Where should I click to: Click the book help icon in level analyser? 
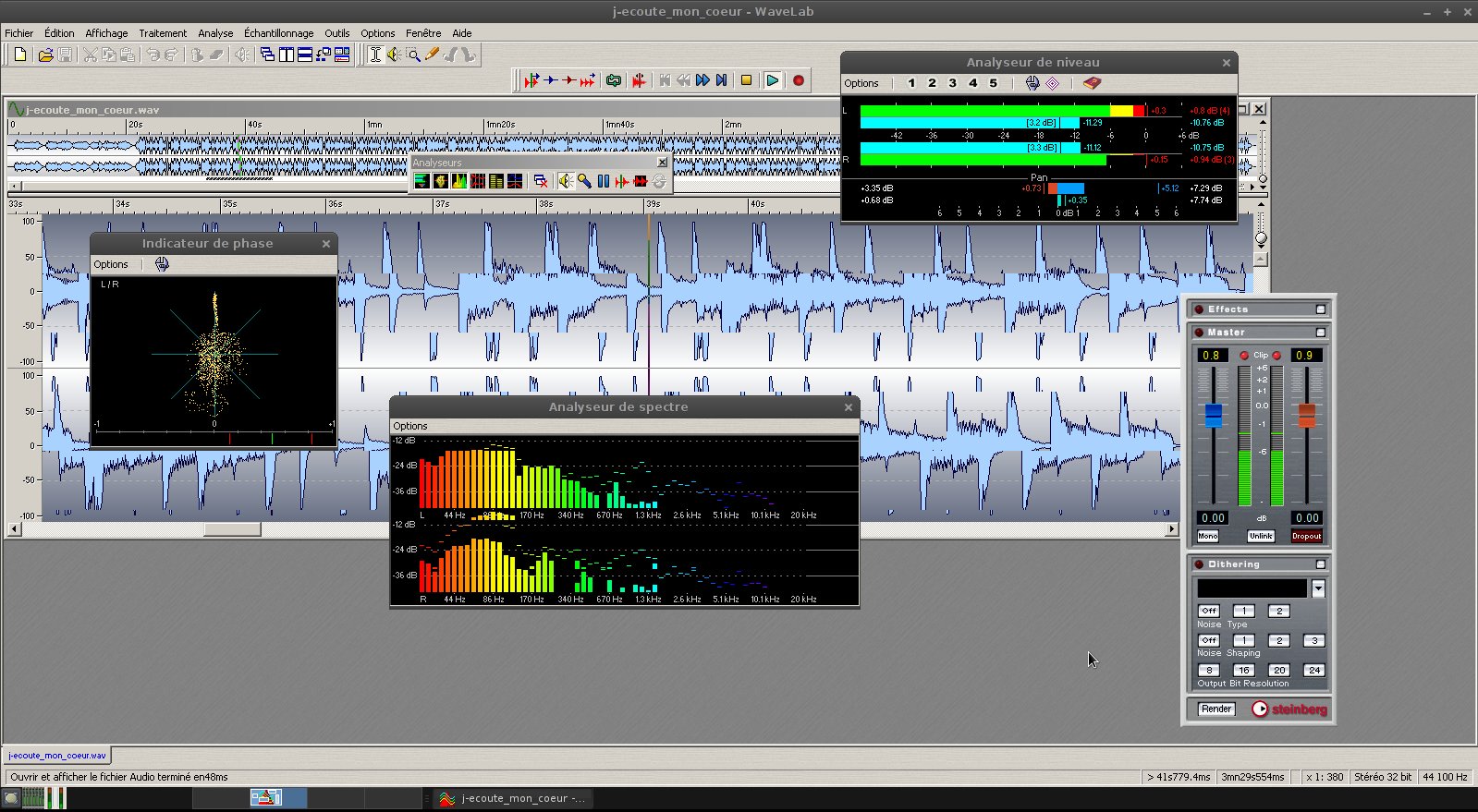click(x=1092, y=83)
